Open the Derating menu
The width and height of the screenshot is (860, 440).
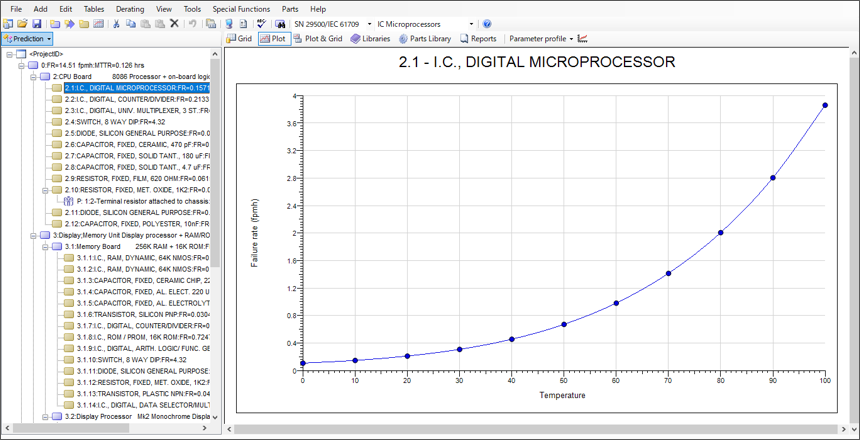tap(130, 9)
